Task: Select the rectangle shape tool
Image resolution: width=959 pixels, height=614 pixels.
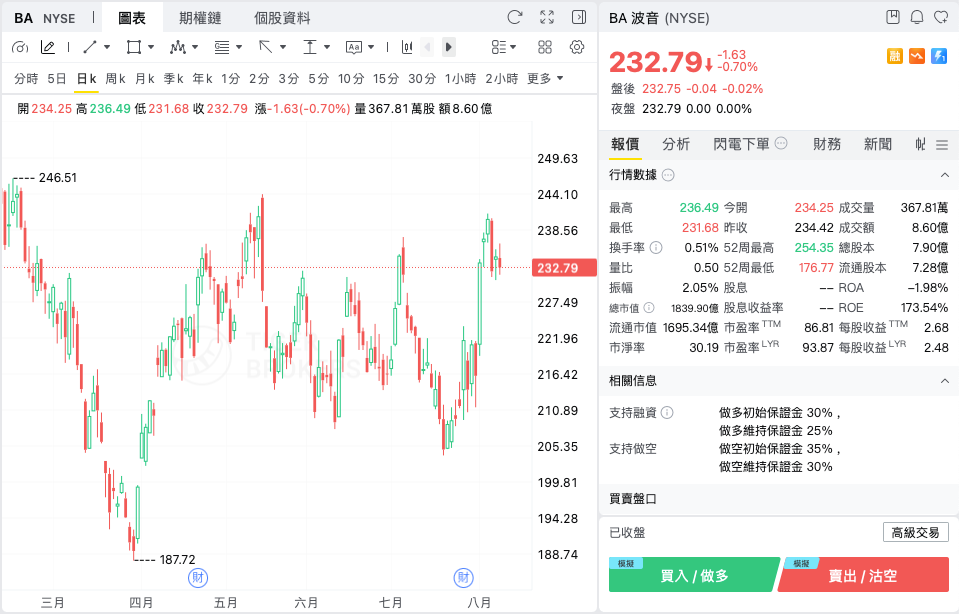Action: 133,47
